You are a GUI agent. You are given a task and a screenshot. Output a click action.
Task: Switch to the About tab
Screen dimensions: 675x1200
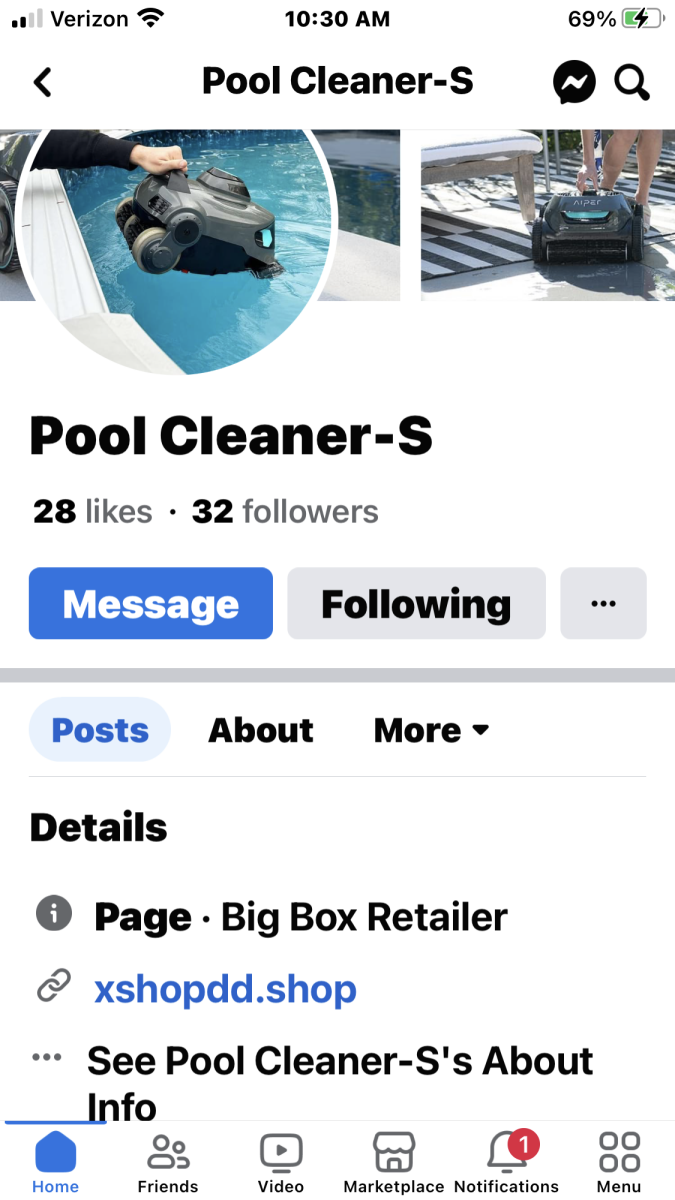click(x=261, y=730)
